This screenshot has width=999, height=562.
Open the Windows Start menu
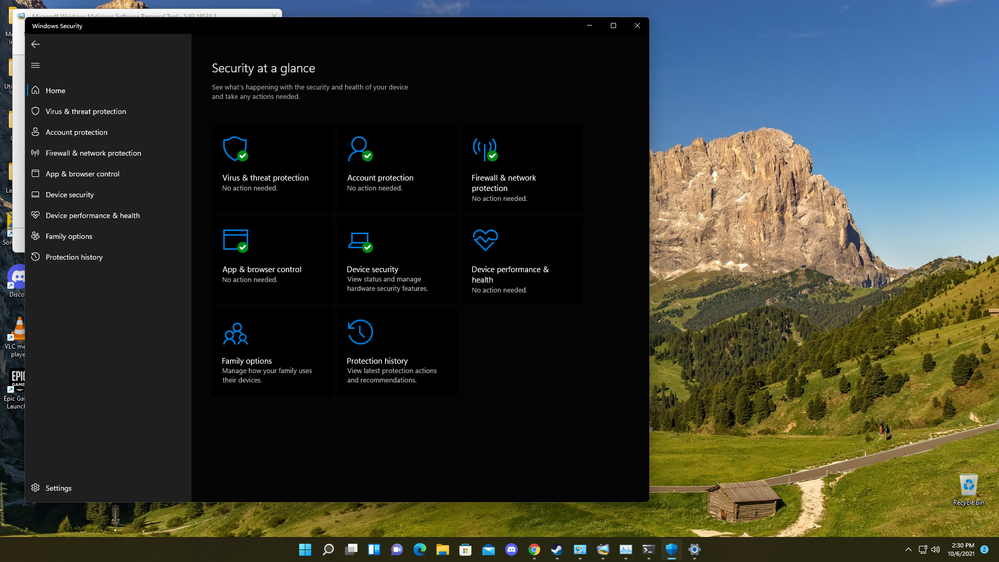click(305, 549)
